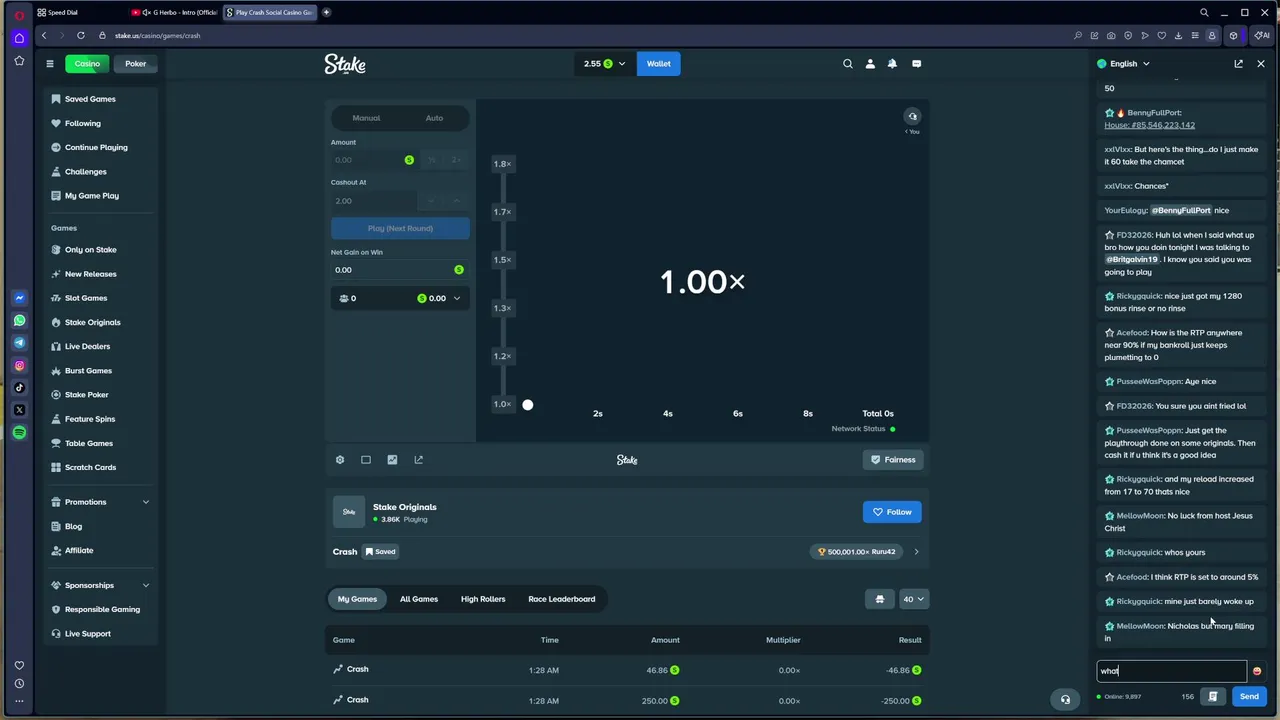Open Spotify in Opera sidebar

[19, 432]
